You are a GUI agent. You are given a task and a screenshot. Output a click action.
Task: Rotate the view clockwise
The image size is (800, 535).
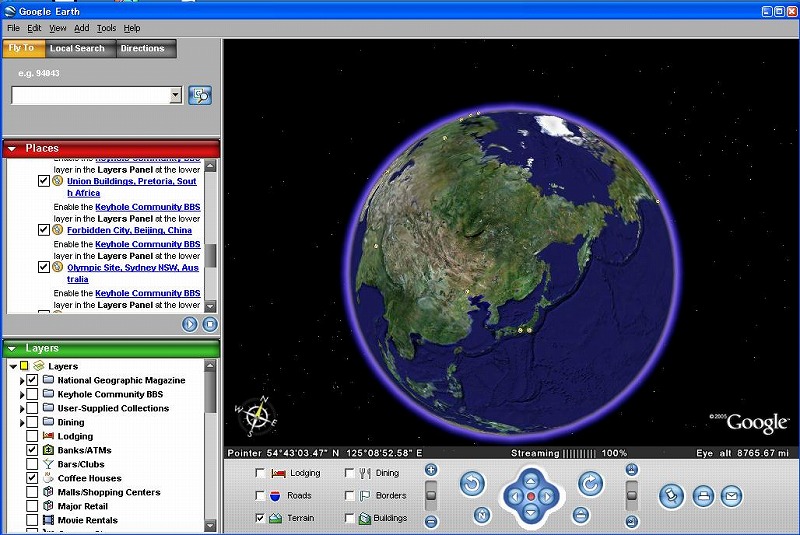click(591, 483)
